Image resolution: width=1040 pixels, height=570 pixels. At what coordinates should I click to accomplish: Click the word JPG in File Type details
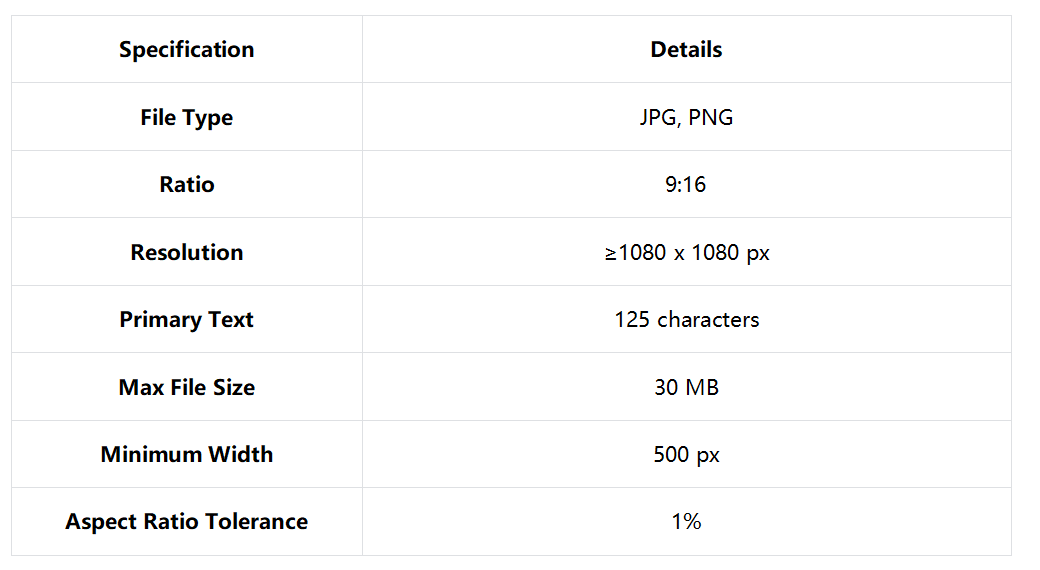click(x=658, y=118)
